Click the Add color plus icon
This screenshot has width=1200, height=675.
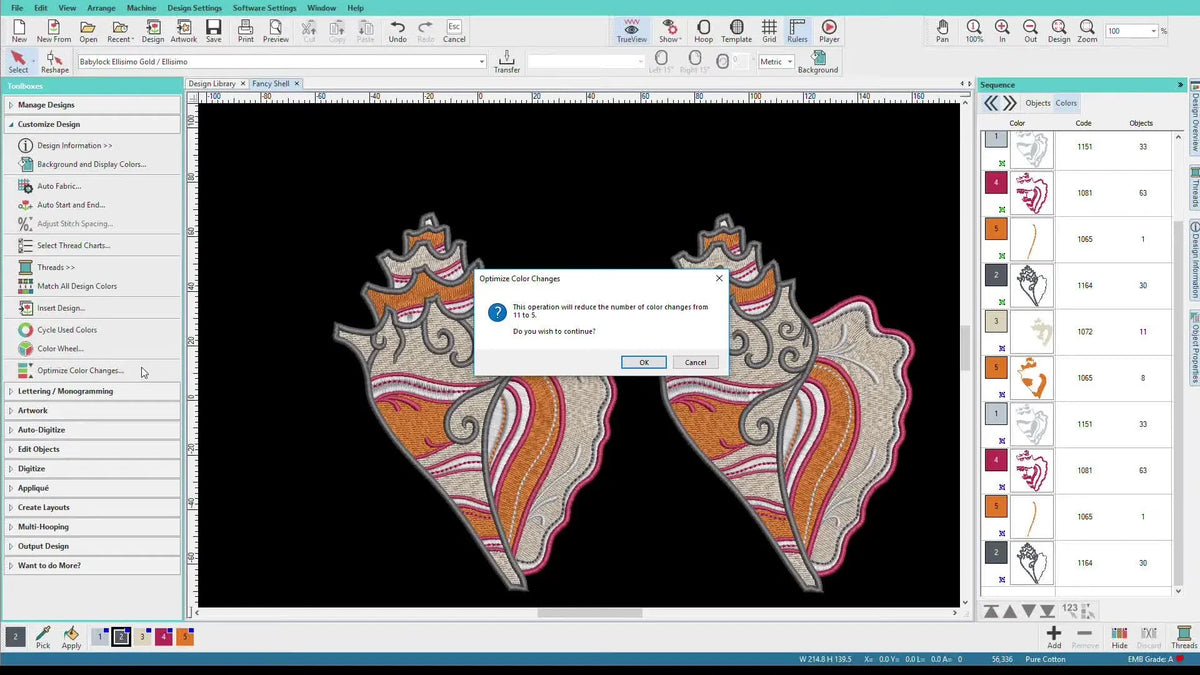[x=1054, y=638]
